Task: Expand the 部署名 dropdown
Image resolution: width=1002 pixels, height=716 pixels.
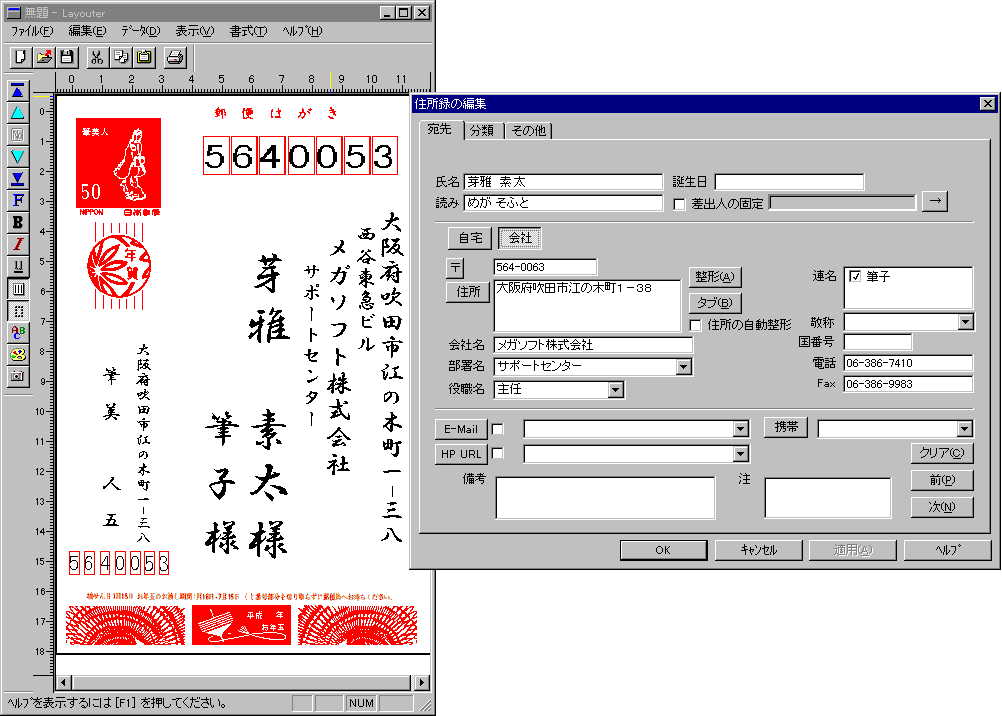Action: click(x=683, y=367)
